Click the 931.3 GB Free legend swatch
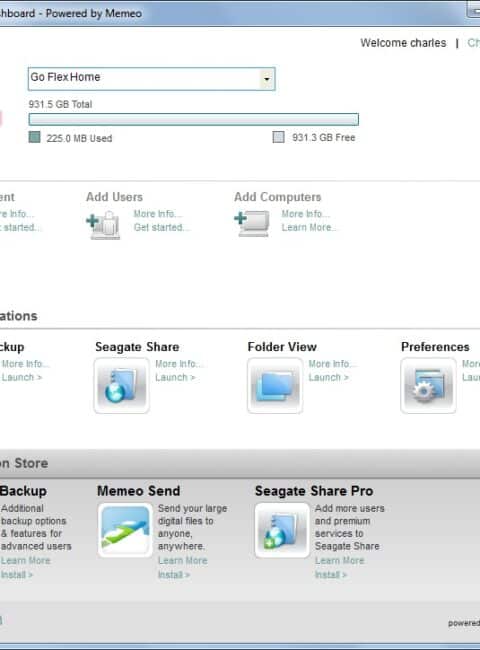The width and height of the screenshot is (480, 650). 279,137
